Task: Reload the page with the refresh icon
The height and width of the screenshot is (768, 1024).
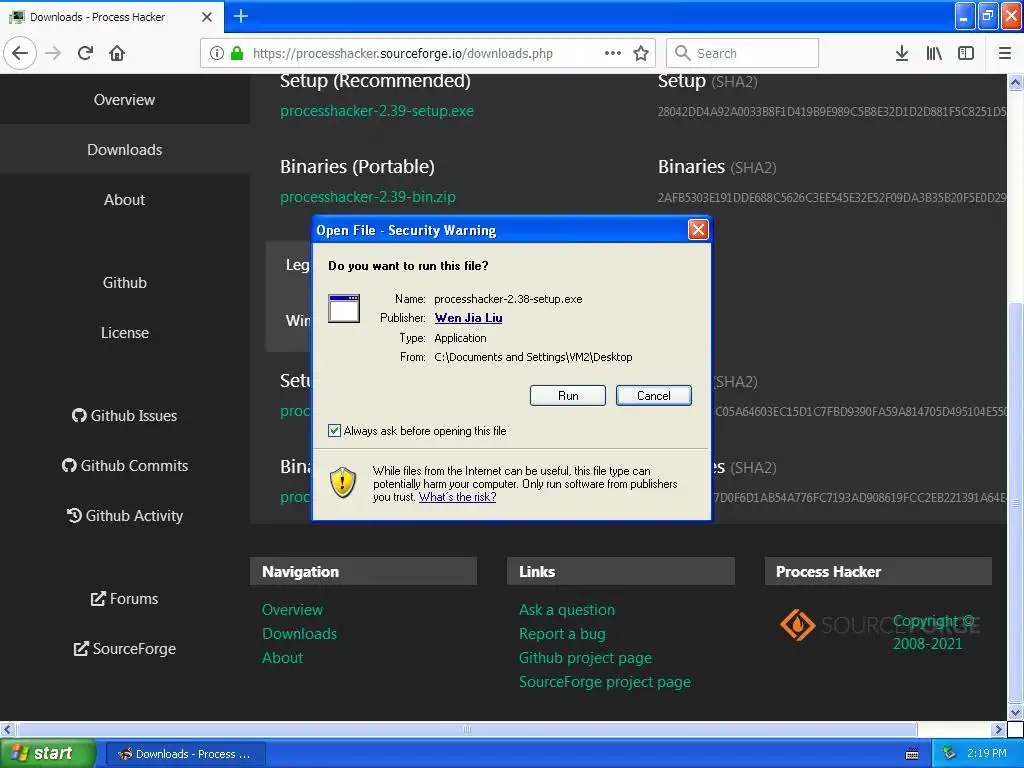Action: coord(86,53)
